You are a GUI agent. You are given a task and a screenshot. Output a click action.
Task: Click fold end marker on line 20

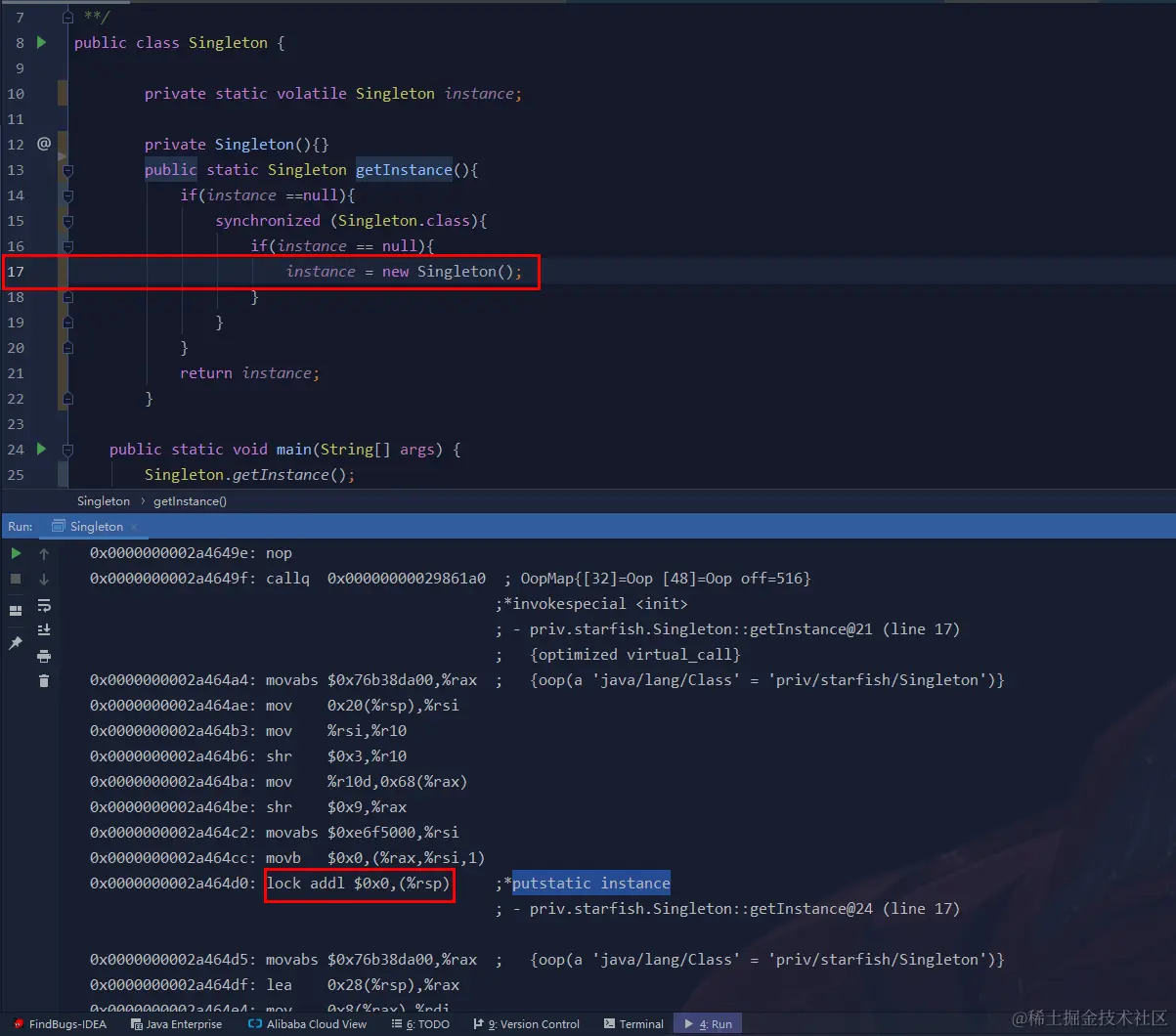tap(67, 348)
